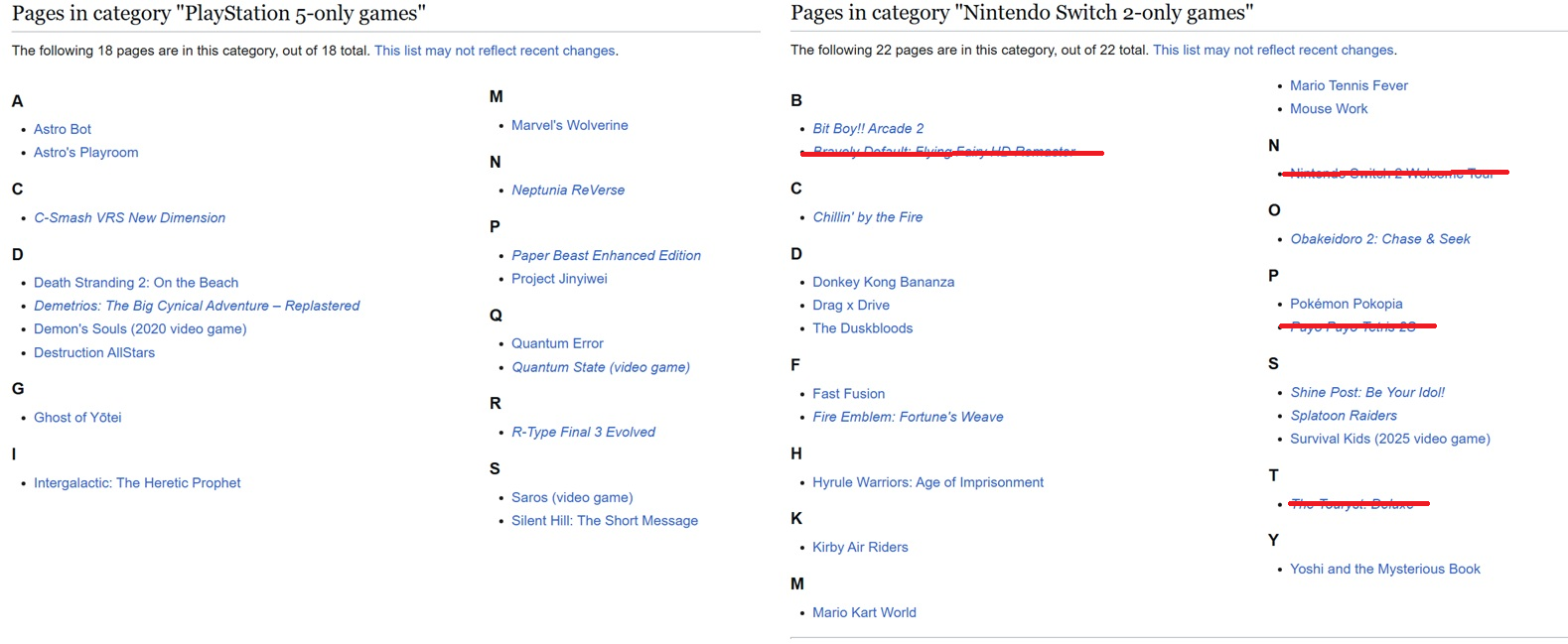Image resolution: width=1568 pixels, height=644 pixels.
Task: Open the Mario Kart World link
Action: coord(864,612)
